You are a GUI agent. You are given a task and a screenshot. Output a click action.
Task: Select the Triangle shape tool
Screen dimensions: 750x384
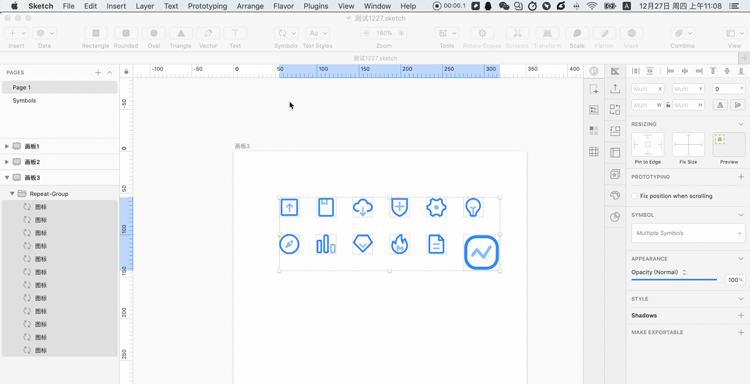181,33
